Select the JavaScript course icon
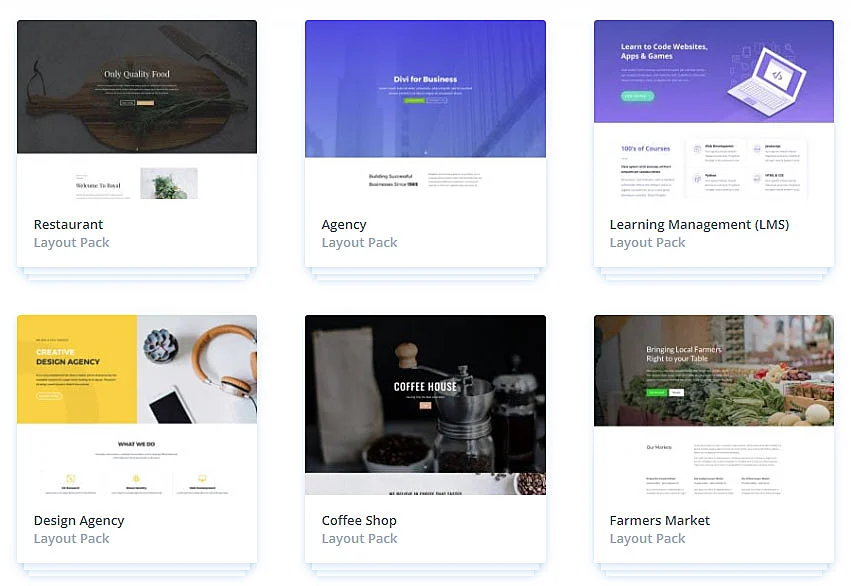The image size is (851, 586). pos(756,148)
